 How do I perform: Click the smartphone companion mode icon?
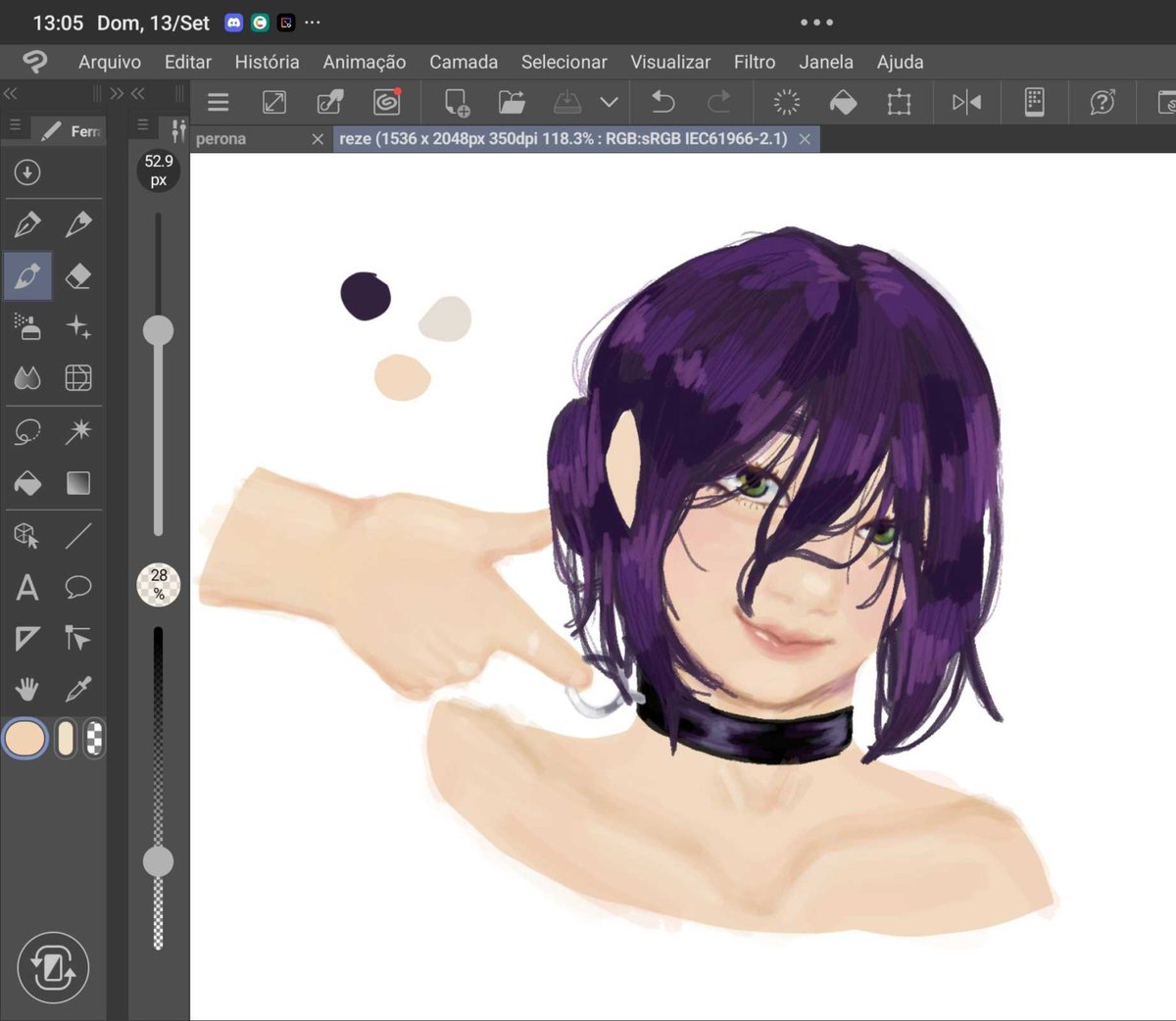point(1034,102)
